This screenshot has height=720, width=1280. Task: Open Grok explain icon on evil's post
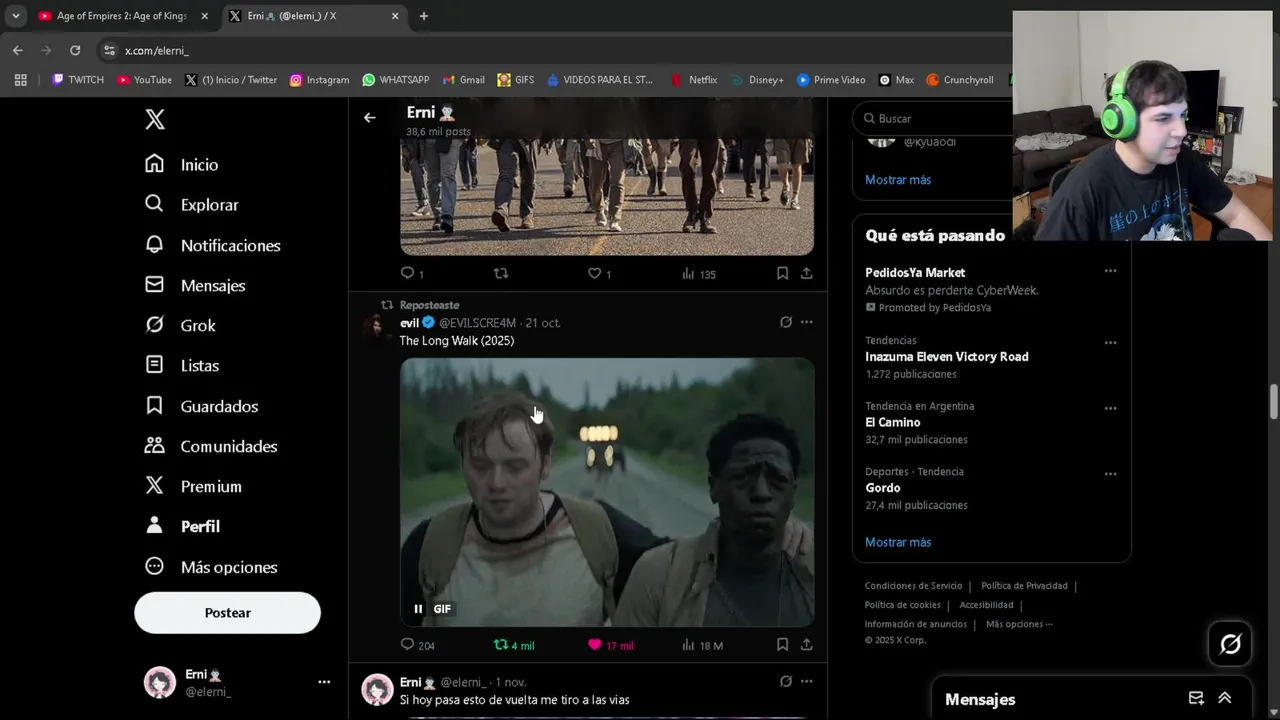click(x=785, y=322)
